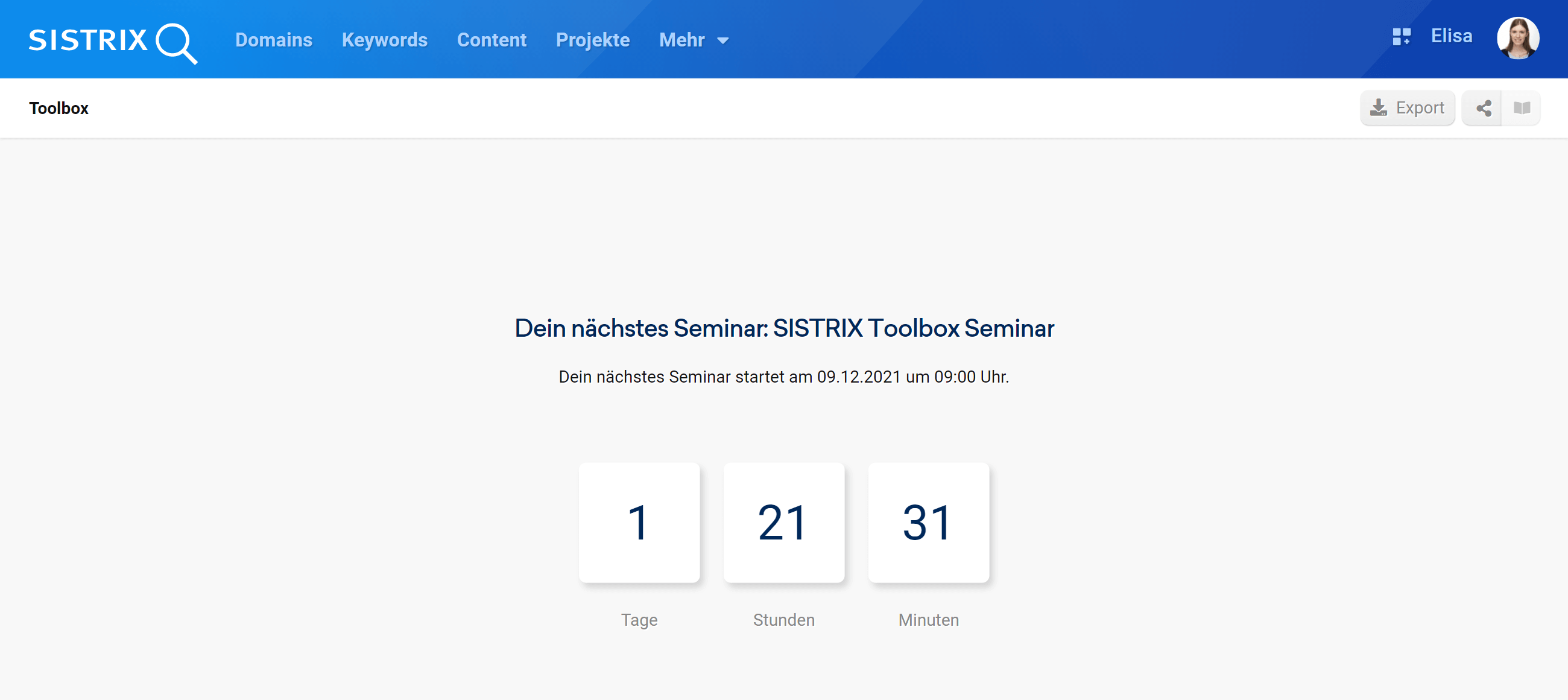The image size is (1568, 700).
Task: Click the share icon button
Action: tap(1484, 109)
